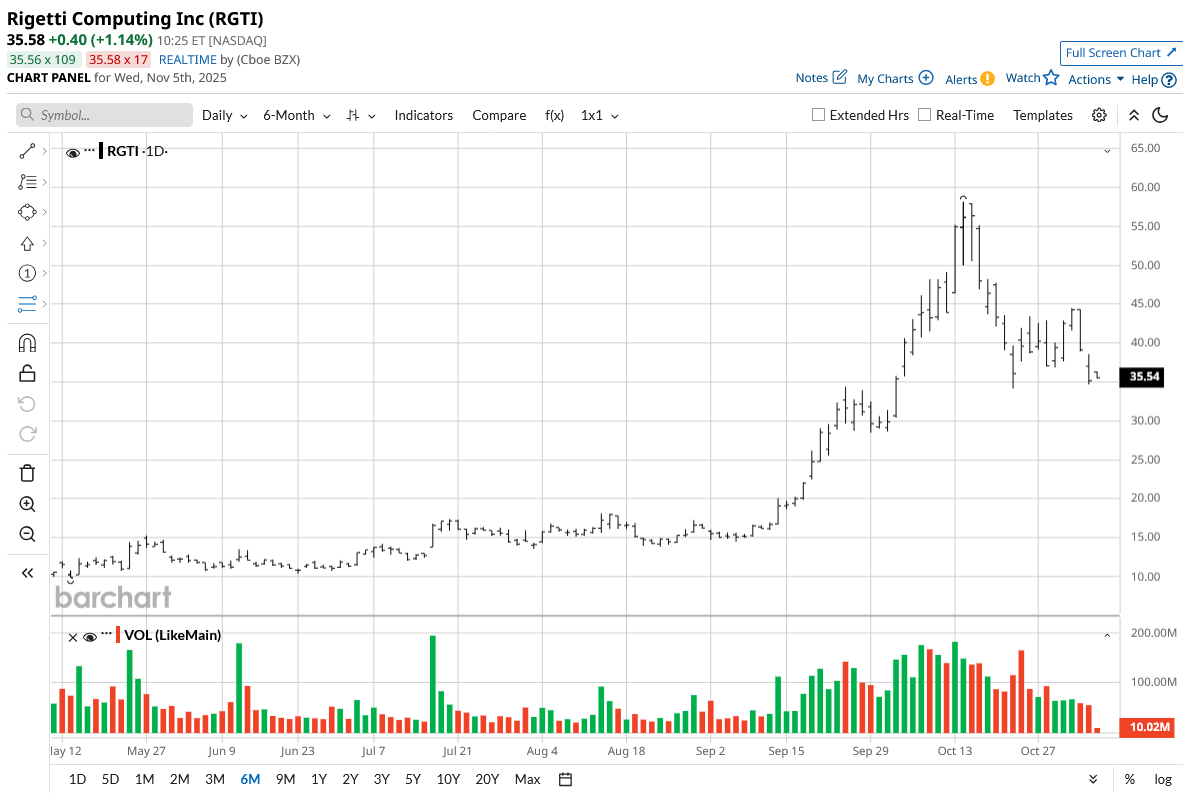
Task: Click the REALTIME link
Action: [x=187, y=60]
